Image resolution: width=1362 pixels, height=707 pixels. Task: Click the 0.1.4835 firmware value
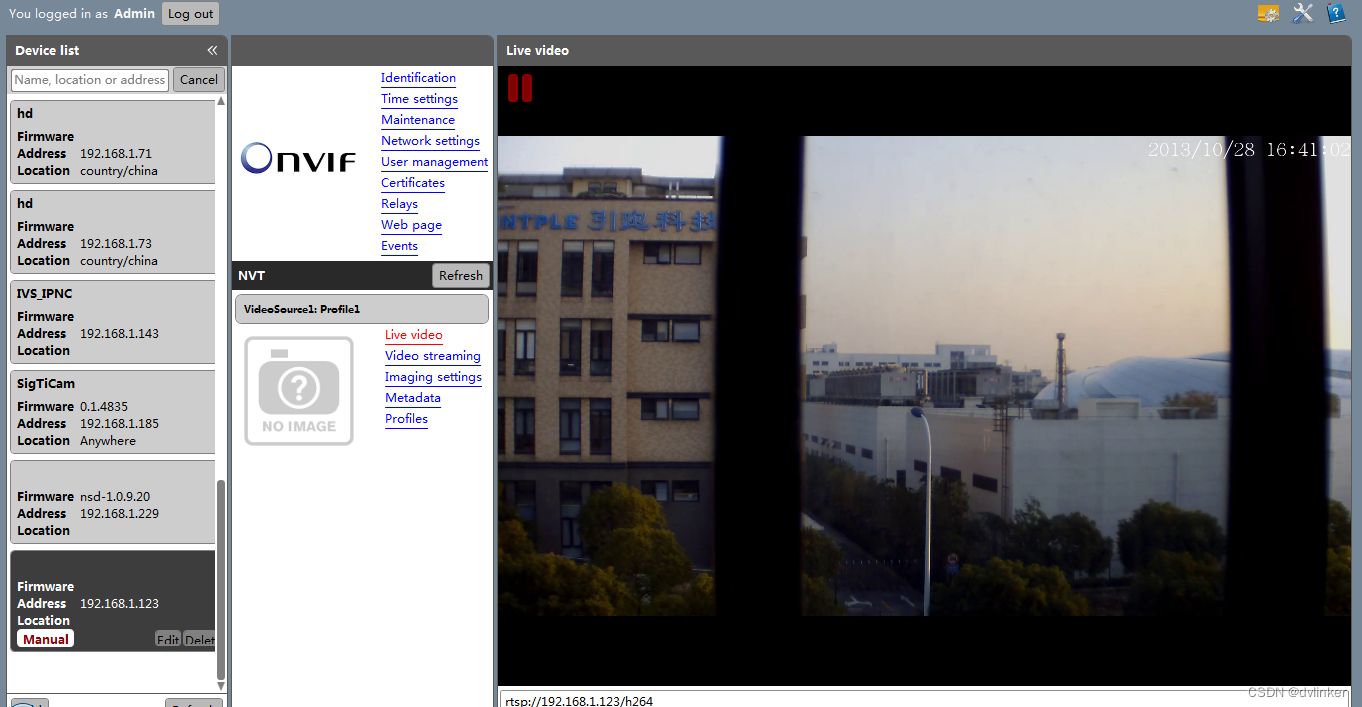104,407
